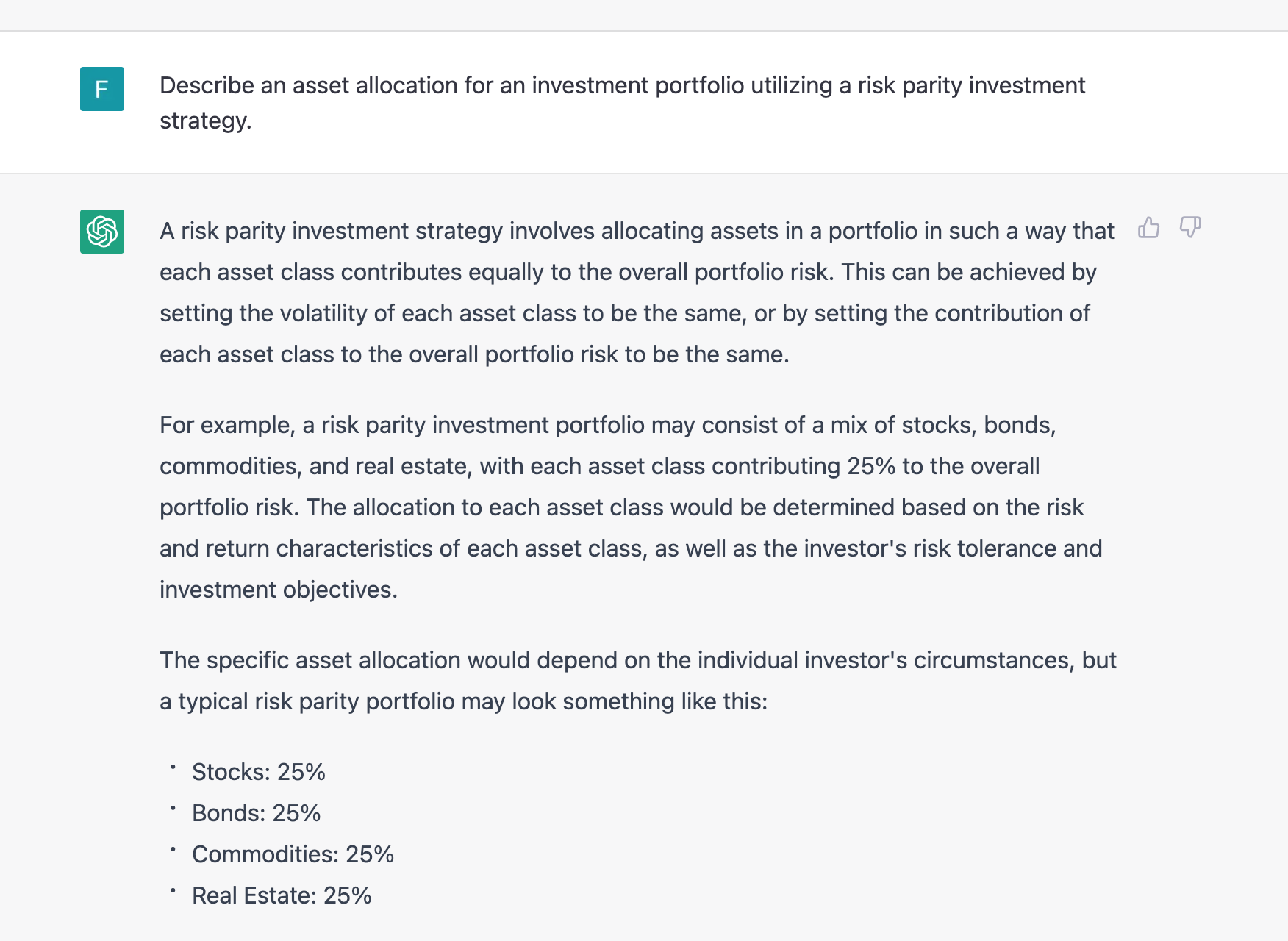Click the text "investment objectives."
This screenshot has width=1288, height=941.
point(278,590)
